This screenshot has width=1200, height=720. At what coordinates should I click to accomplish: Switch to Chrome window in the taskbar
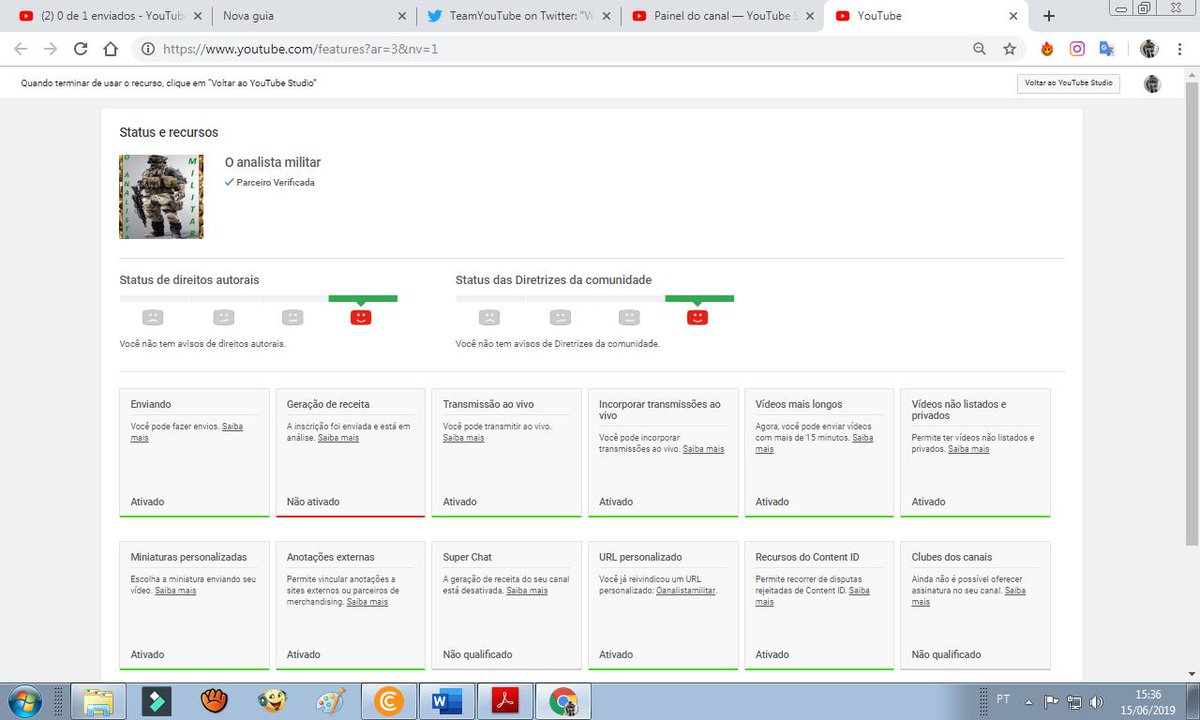563,701
